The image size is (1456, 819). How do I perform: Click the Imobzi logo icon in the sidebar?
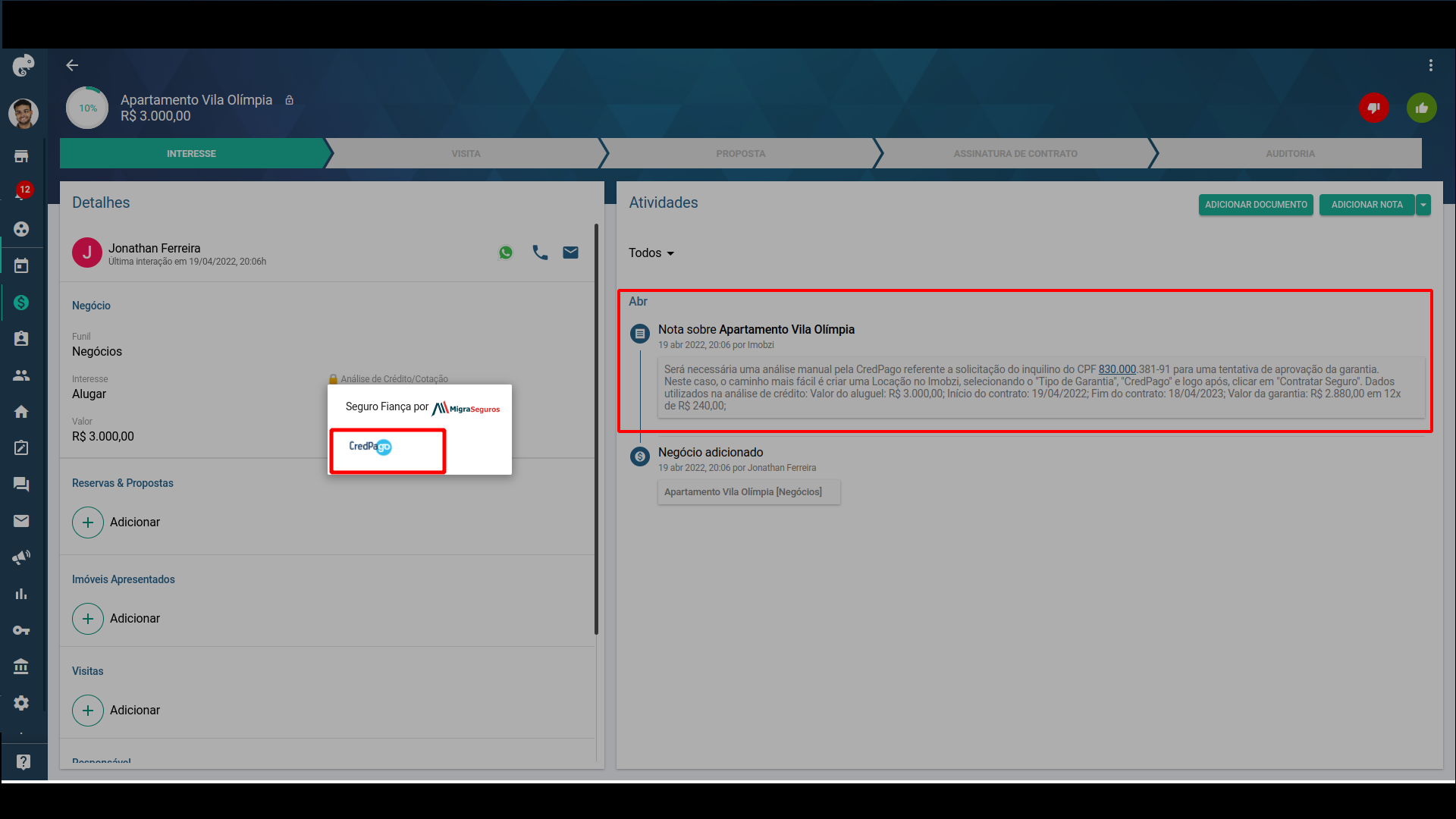(24, 66)
